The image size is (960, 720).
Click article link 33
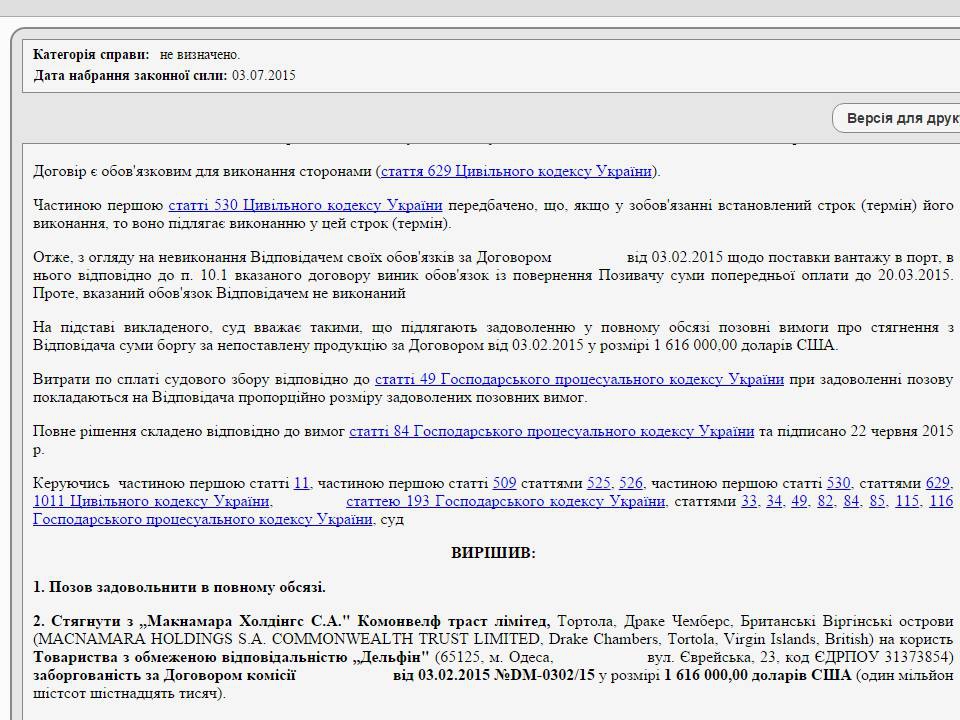click(749, 501)
